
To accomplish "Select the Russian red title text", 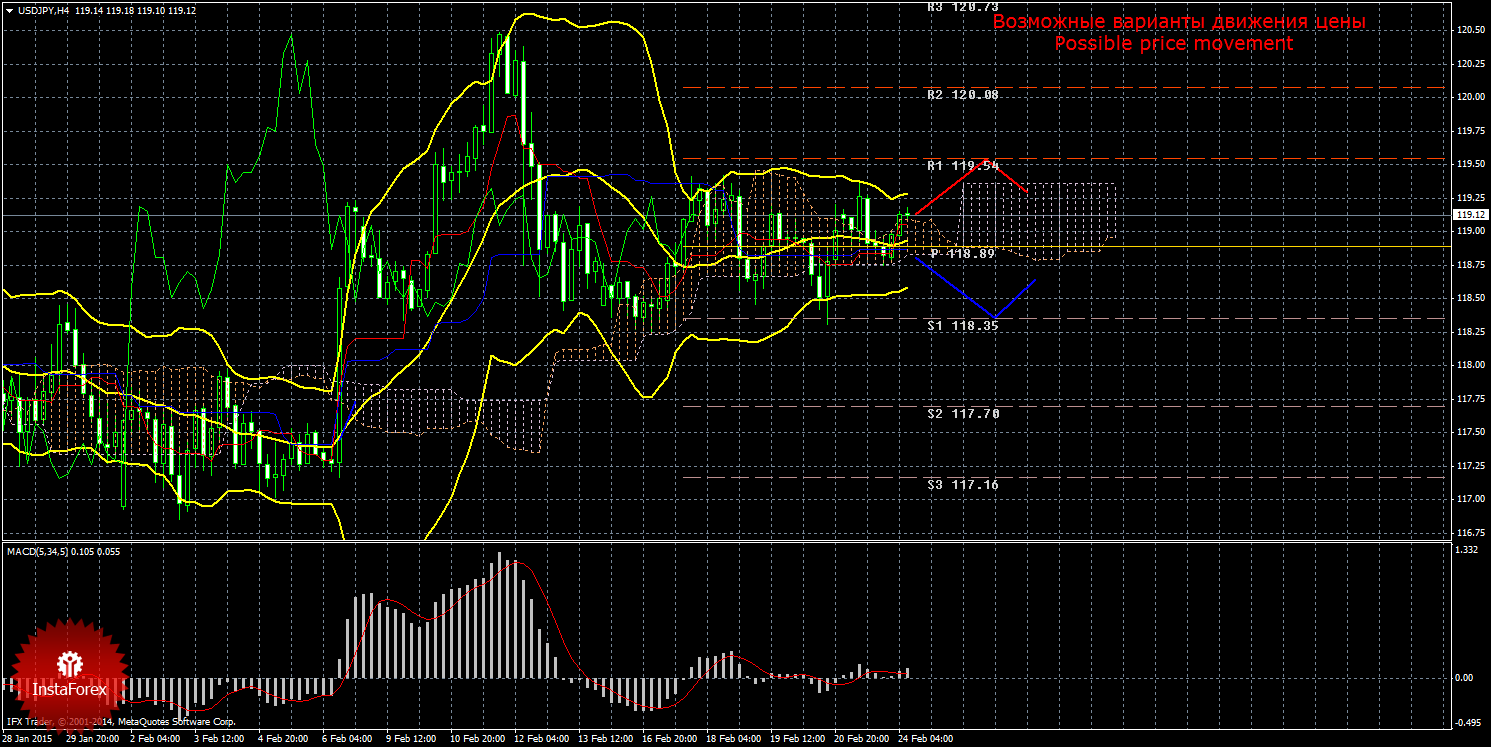I will pos(1179,22).
